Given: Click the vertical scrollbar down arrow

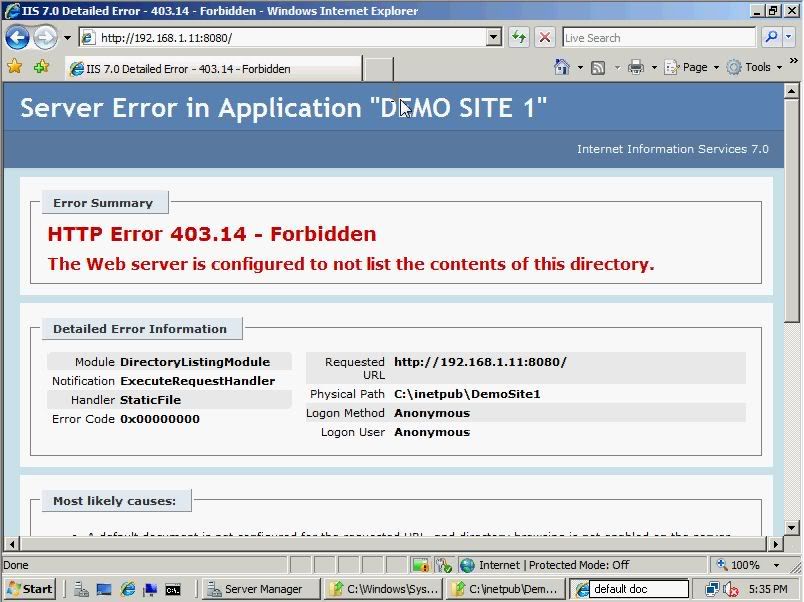Looking at the screenshot, I should pyautogui.click(x=792, y=527).
